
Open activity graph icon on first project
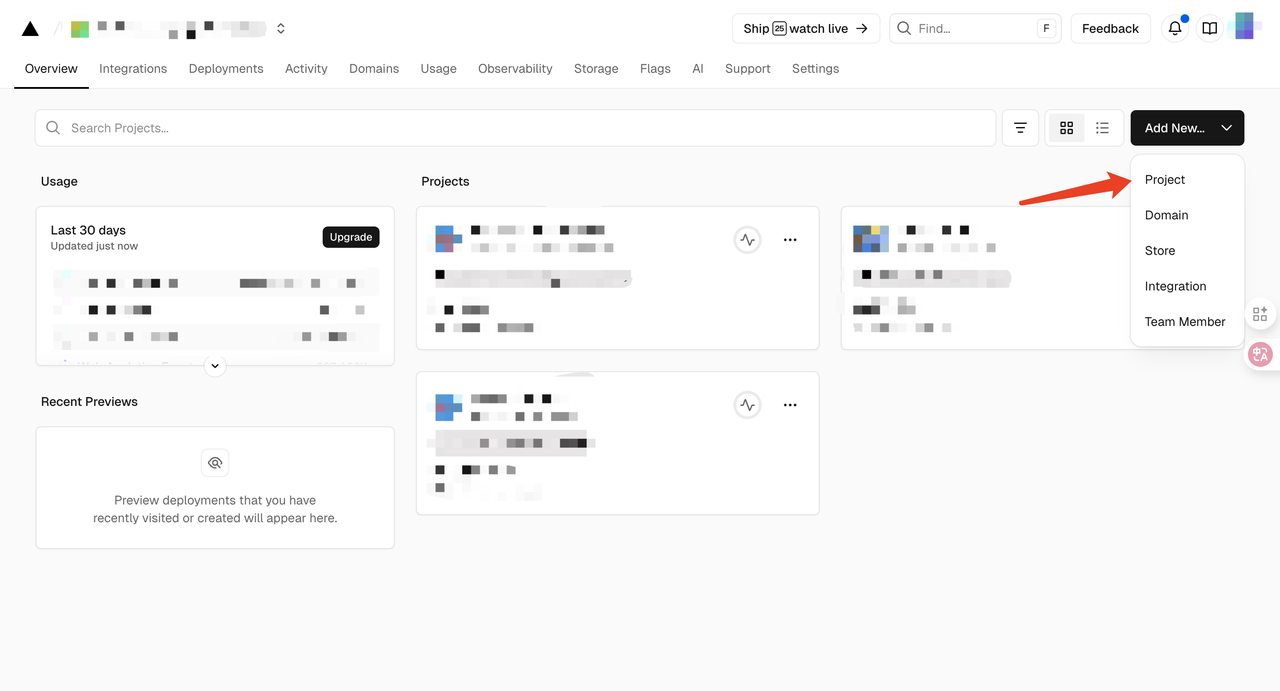(x=747, y=240)
